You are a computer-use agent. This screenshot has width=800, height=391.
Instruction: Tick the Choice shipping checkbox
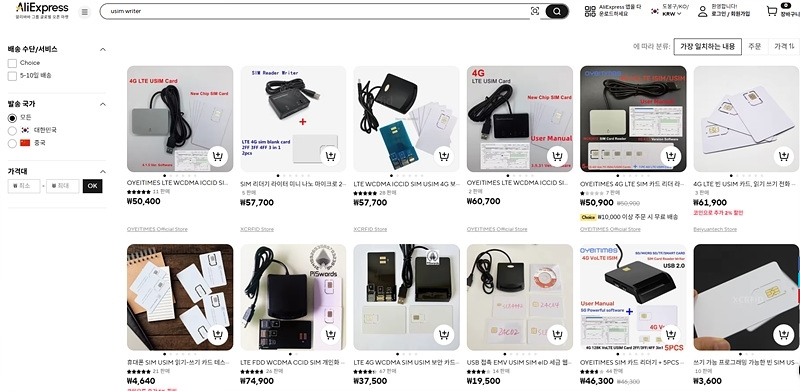(x=12, y=63)
